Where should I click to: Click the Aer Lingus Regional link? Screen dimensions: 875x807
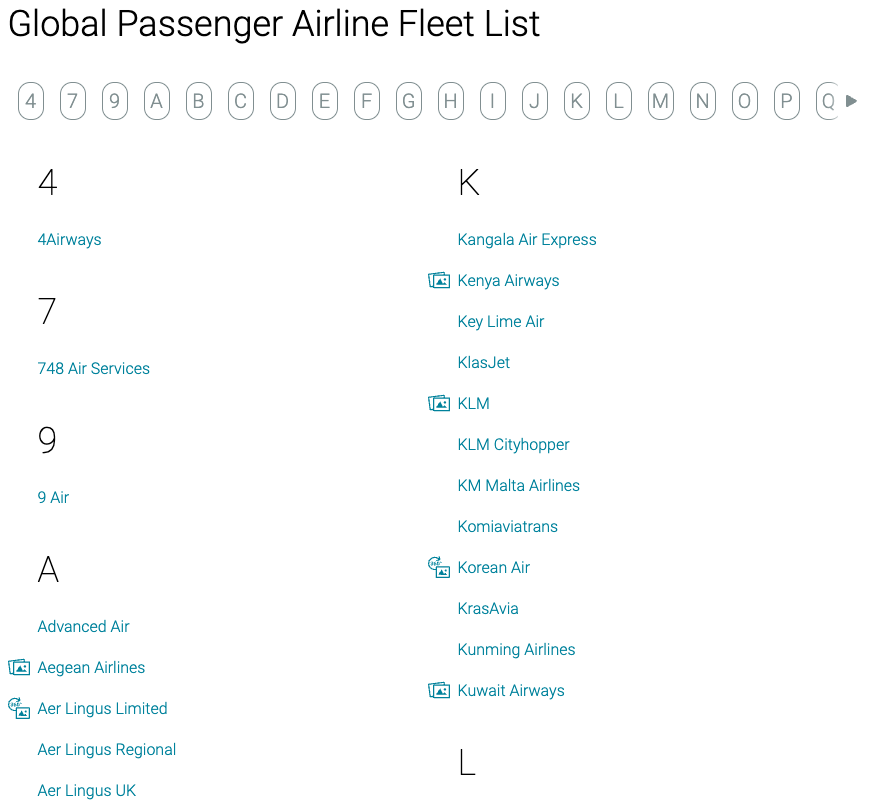tap(107, 750)
